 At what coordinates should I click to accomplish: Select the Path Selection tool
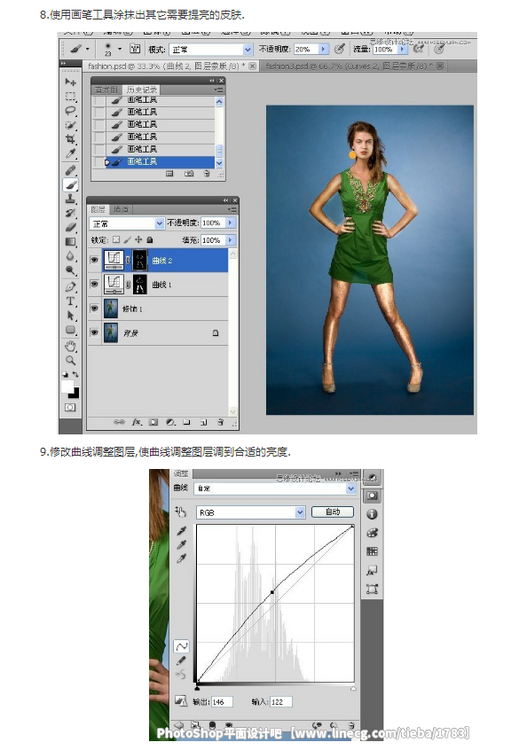tap(70, 316)
